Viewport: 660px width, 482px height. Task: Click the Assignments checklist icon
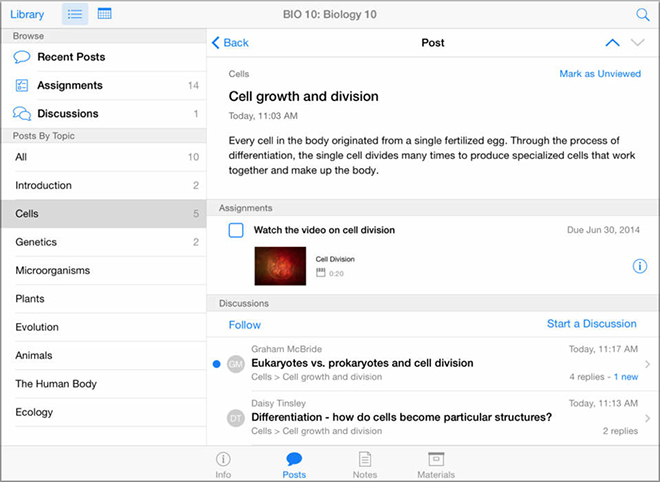coord(21,85)
